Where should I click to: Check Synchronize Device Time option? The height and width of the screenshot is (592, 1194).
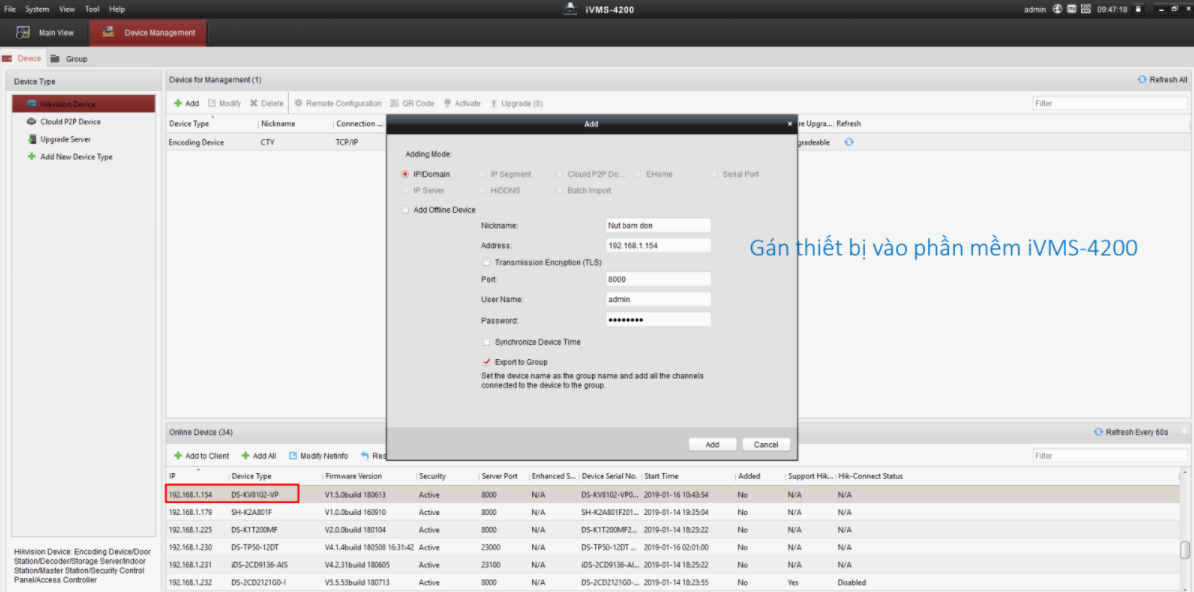(x=486, y=342)
